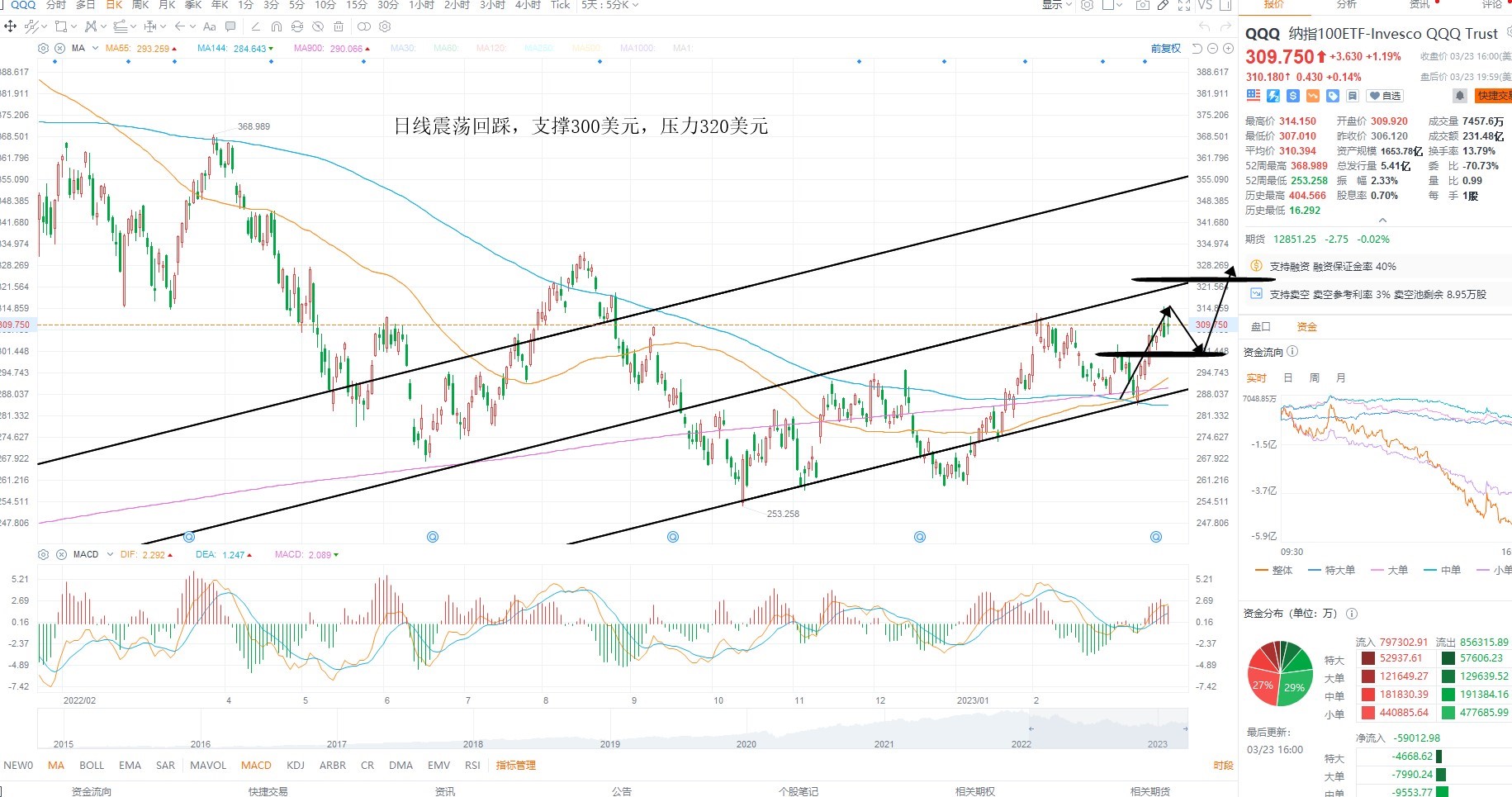The height and width of the screenshot is (797, 1512).
Task: Click the orange trend chart badge icon
Action: (1312, 96)
